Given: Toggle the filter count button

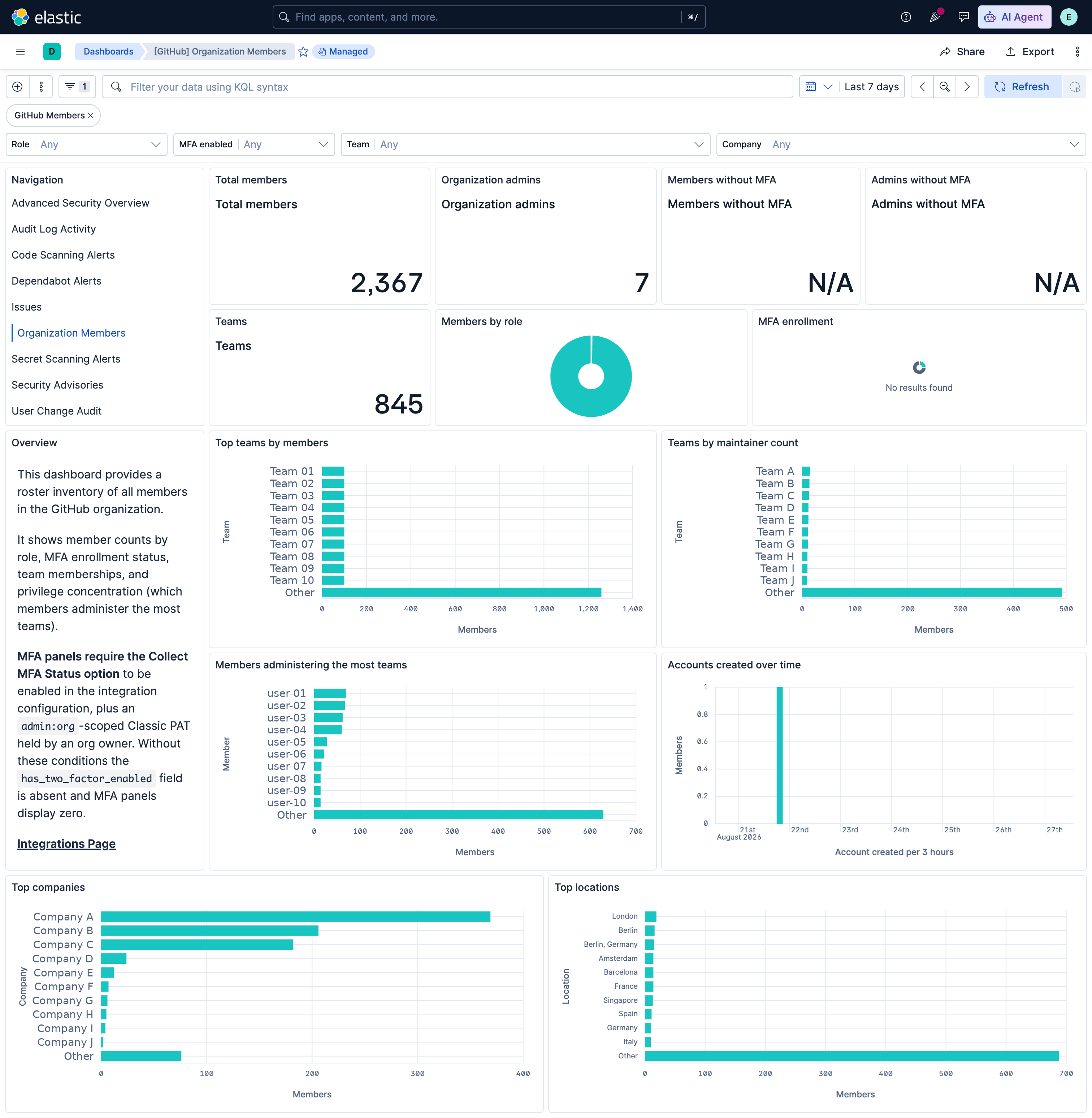Looking at the screenshot, I should click(77, 87).
